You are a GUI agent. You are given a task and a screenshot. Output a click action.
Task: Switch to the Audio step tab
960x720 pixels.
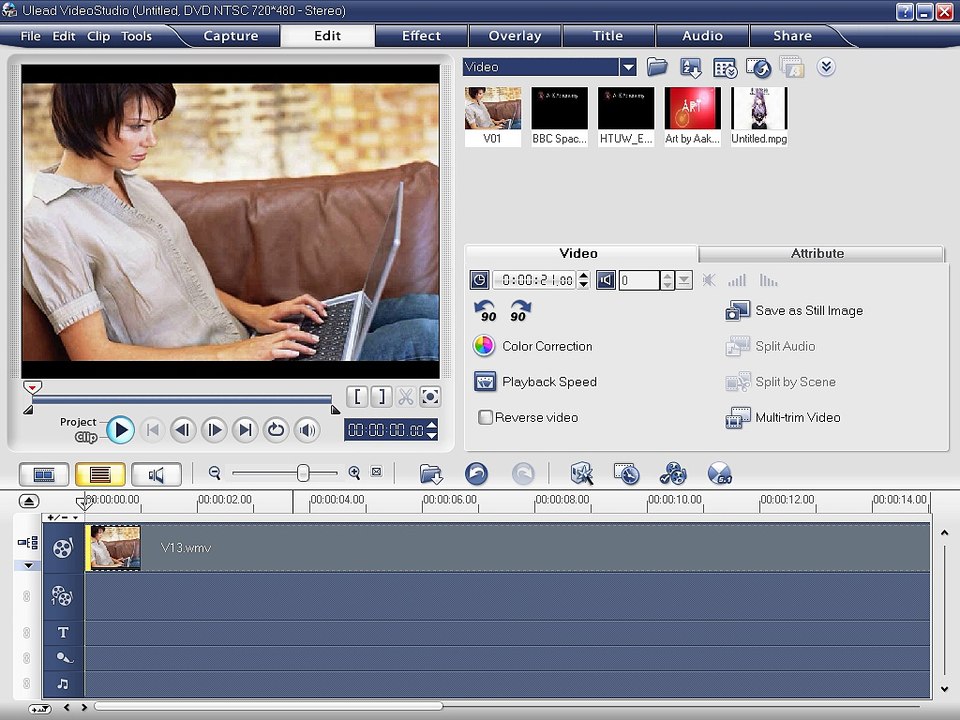(702, 36)
